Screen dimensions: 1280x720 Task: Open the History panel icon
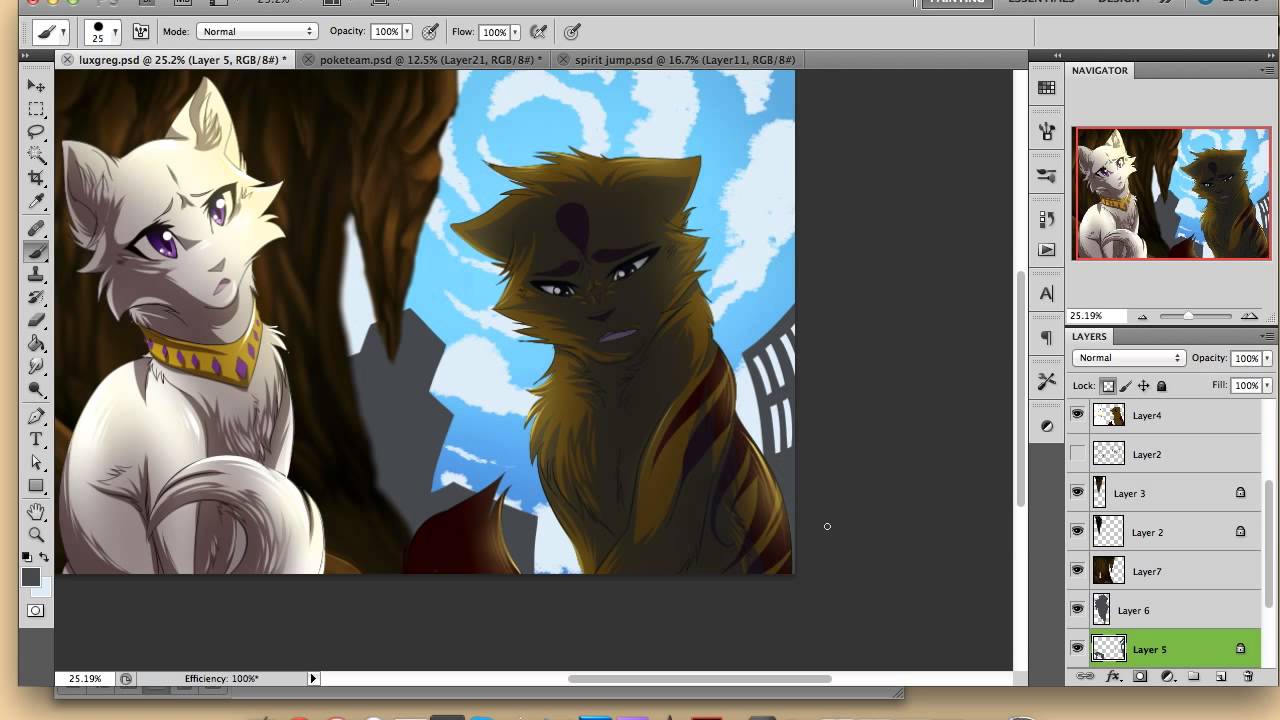point(1047,219)
